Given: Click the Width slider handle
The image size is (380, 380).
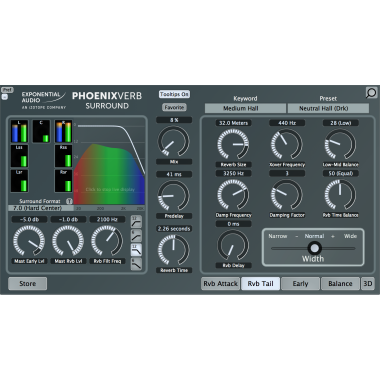Looking at the screenshot, I should 314,248.
